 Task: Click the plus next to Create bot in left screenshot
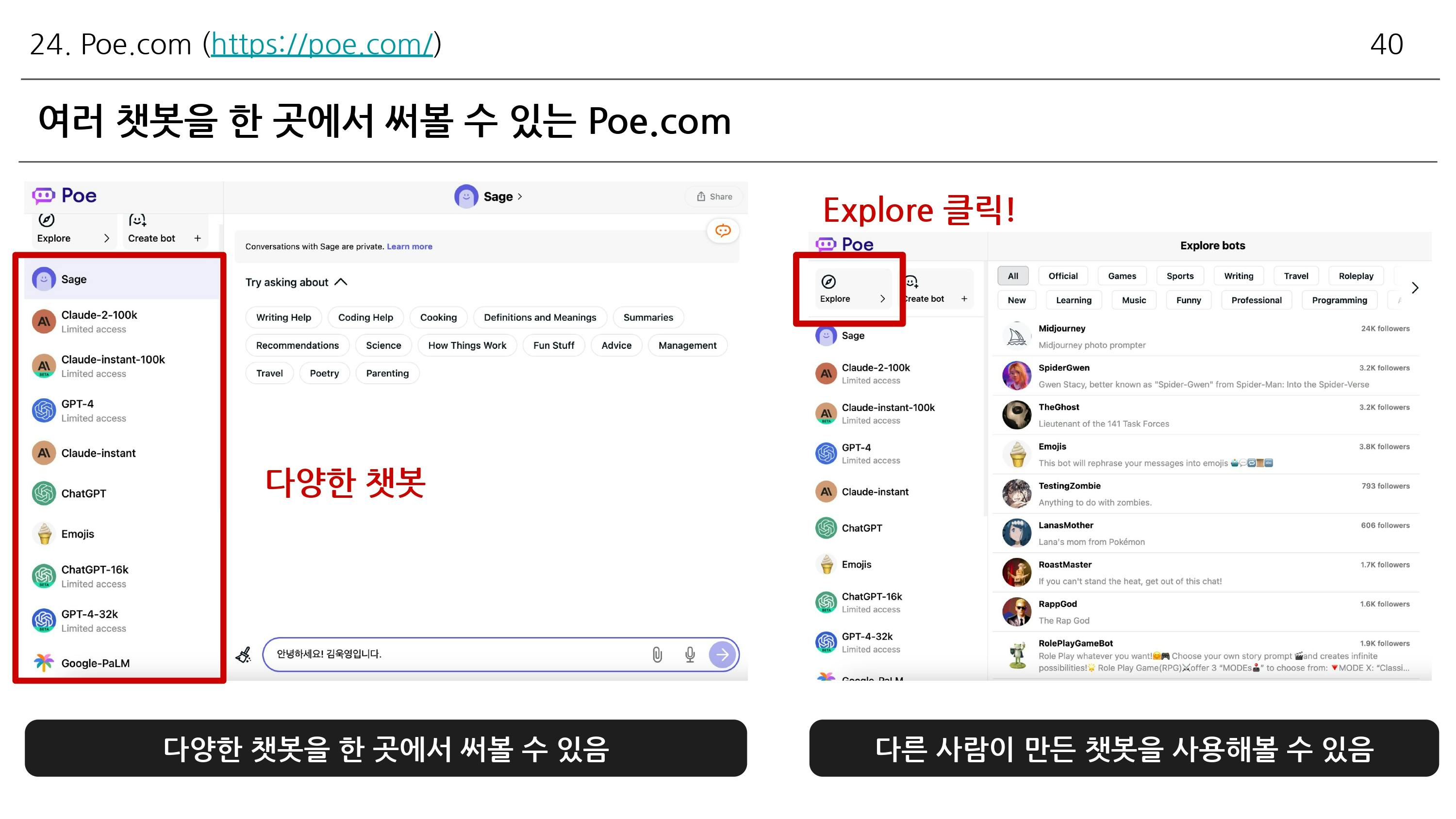[197, 238]
